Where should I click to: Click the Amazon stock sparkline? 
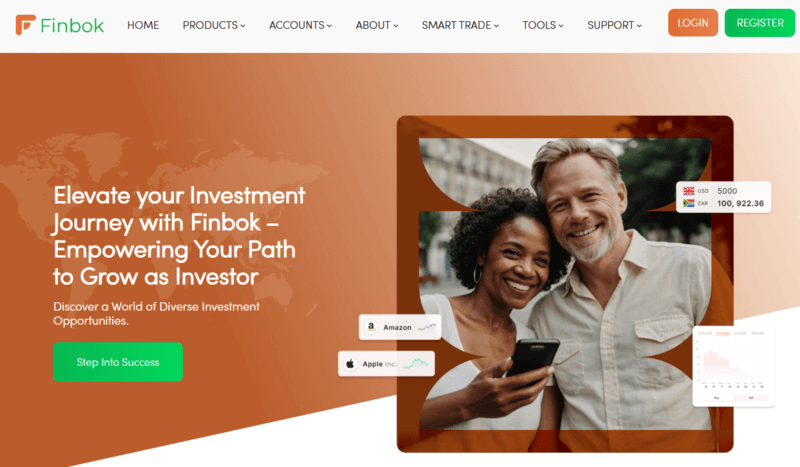(x=427, y=327)
